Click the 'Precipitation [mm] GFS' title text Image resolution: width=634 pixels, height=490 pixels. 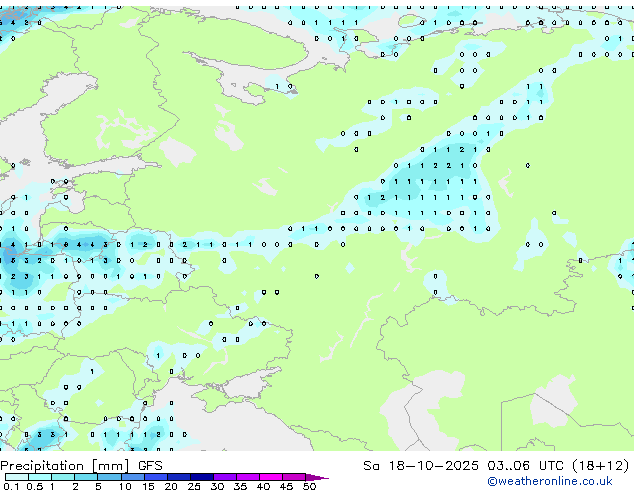click(x=81, y=466)
